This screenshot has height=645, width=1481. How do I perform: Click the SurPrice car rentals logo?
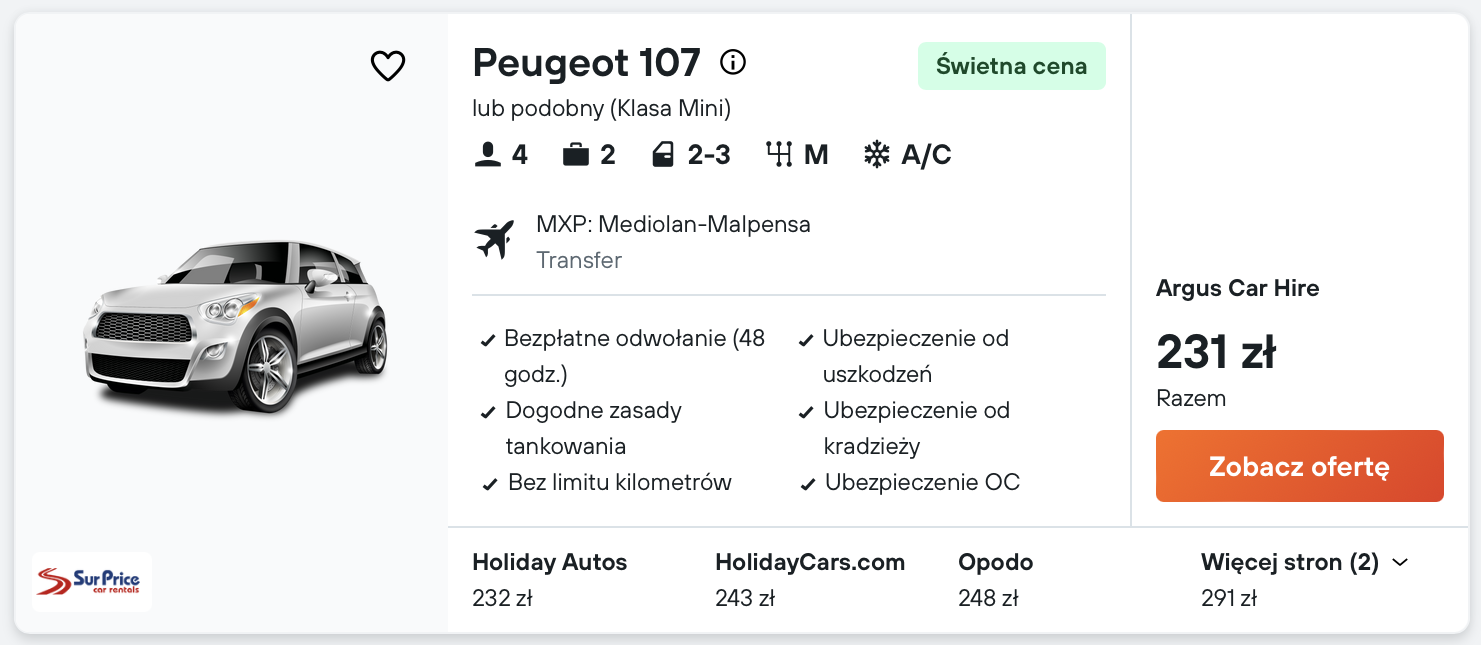(92, 581)
